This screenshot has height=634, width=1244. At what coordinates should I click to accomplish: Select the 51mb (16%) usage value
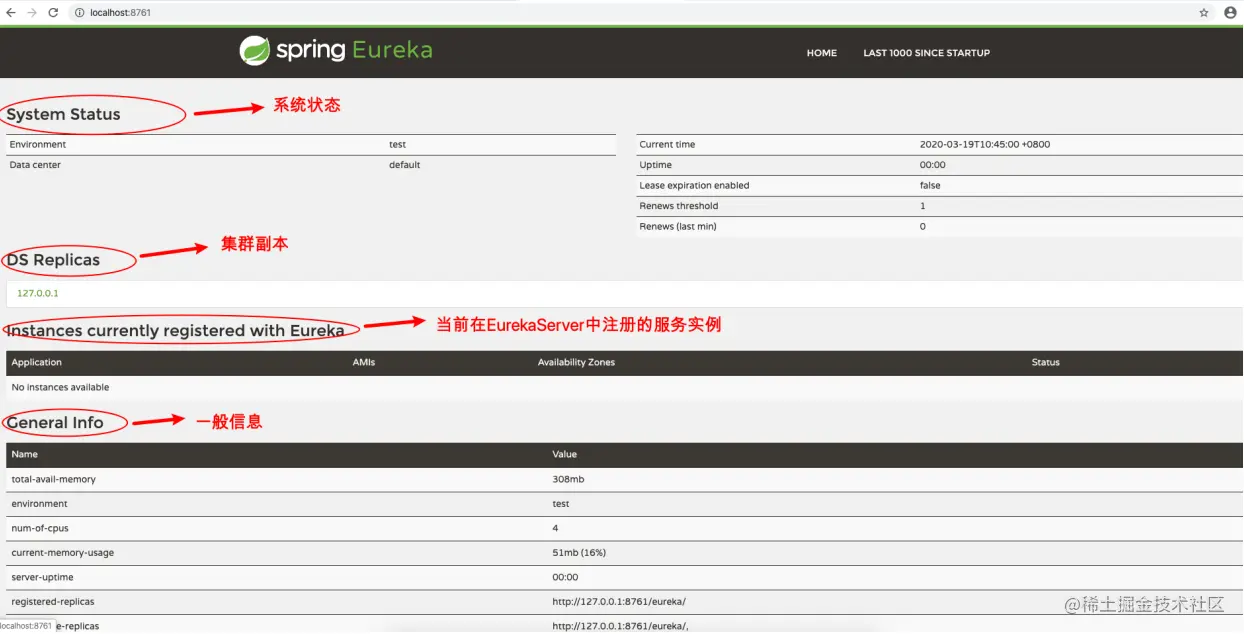[x=579, y=553]
